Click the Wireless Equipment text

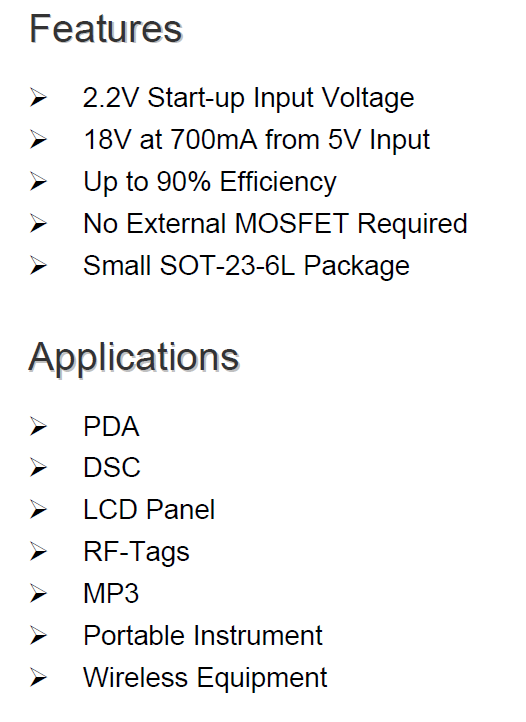click(x=205, y=678)
